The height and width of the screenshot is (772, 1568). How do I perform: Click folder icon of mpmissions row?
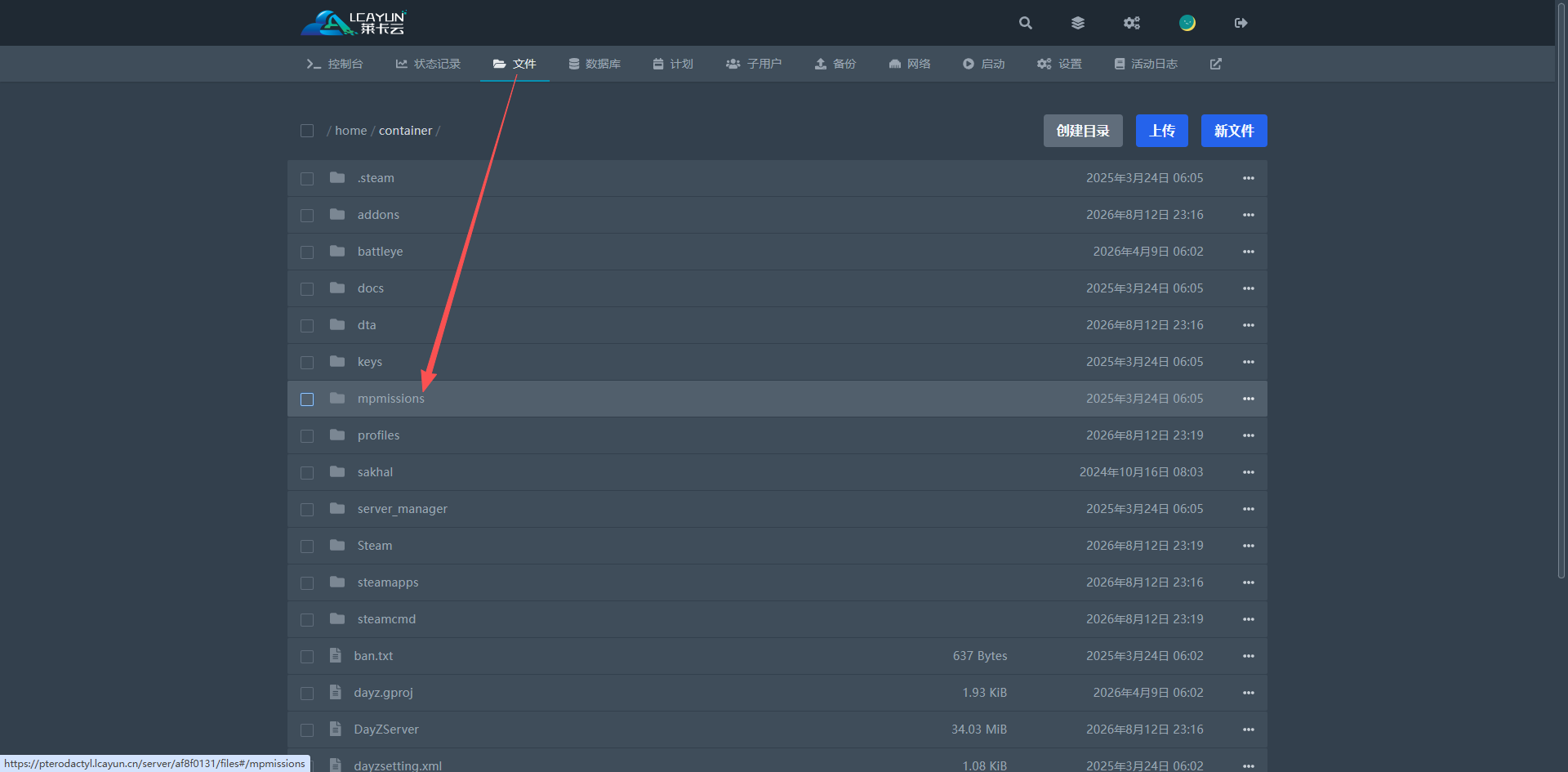click(x=337, y=398)
